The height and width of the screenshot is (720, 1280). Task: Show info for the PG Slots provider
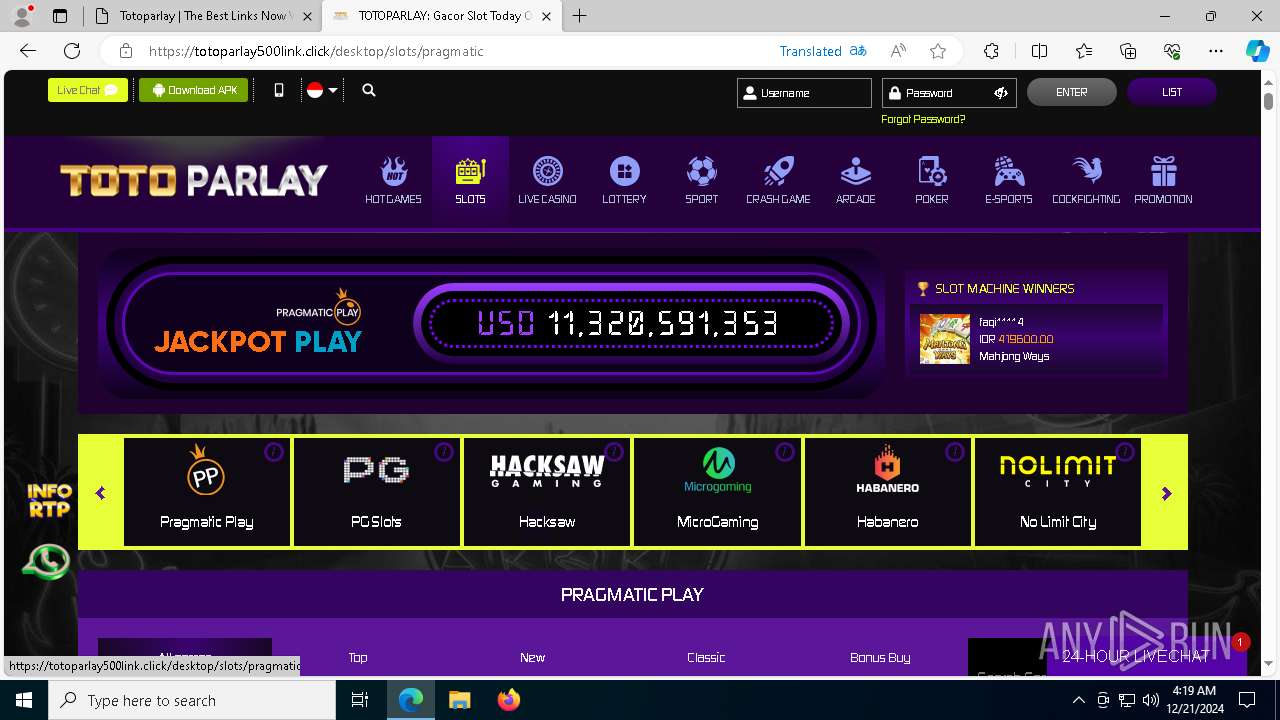444,452
